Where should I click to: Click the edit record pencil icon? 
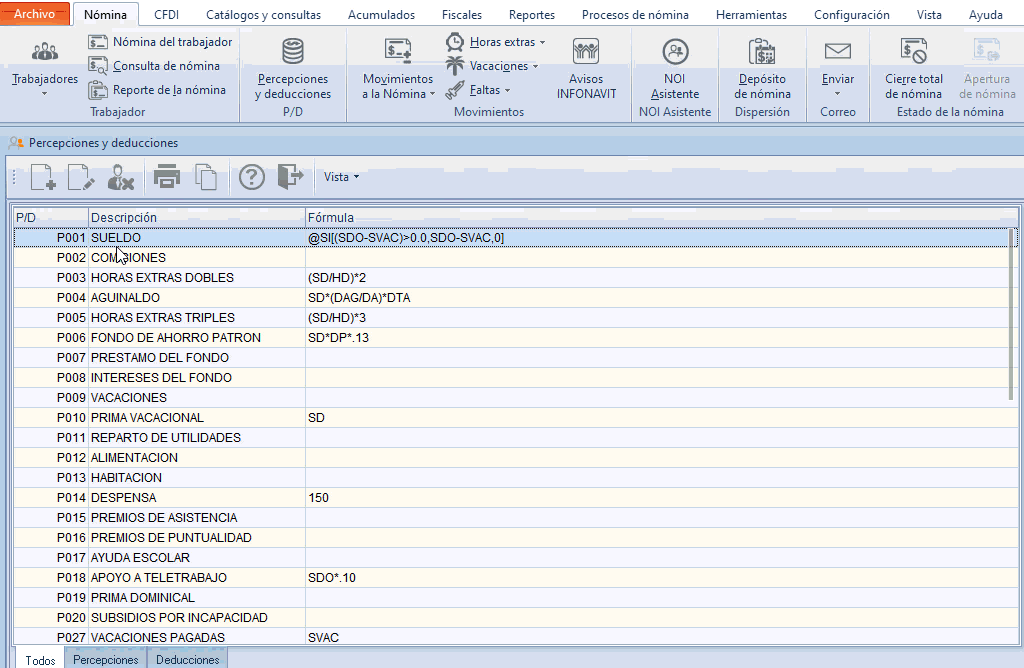click(x=81, y=177)
